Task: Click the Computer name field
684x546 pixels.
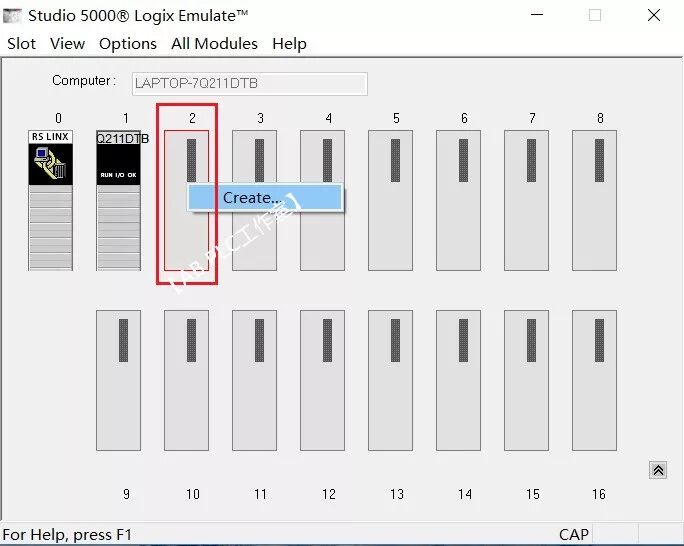Action: pos(250,83)
